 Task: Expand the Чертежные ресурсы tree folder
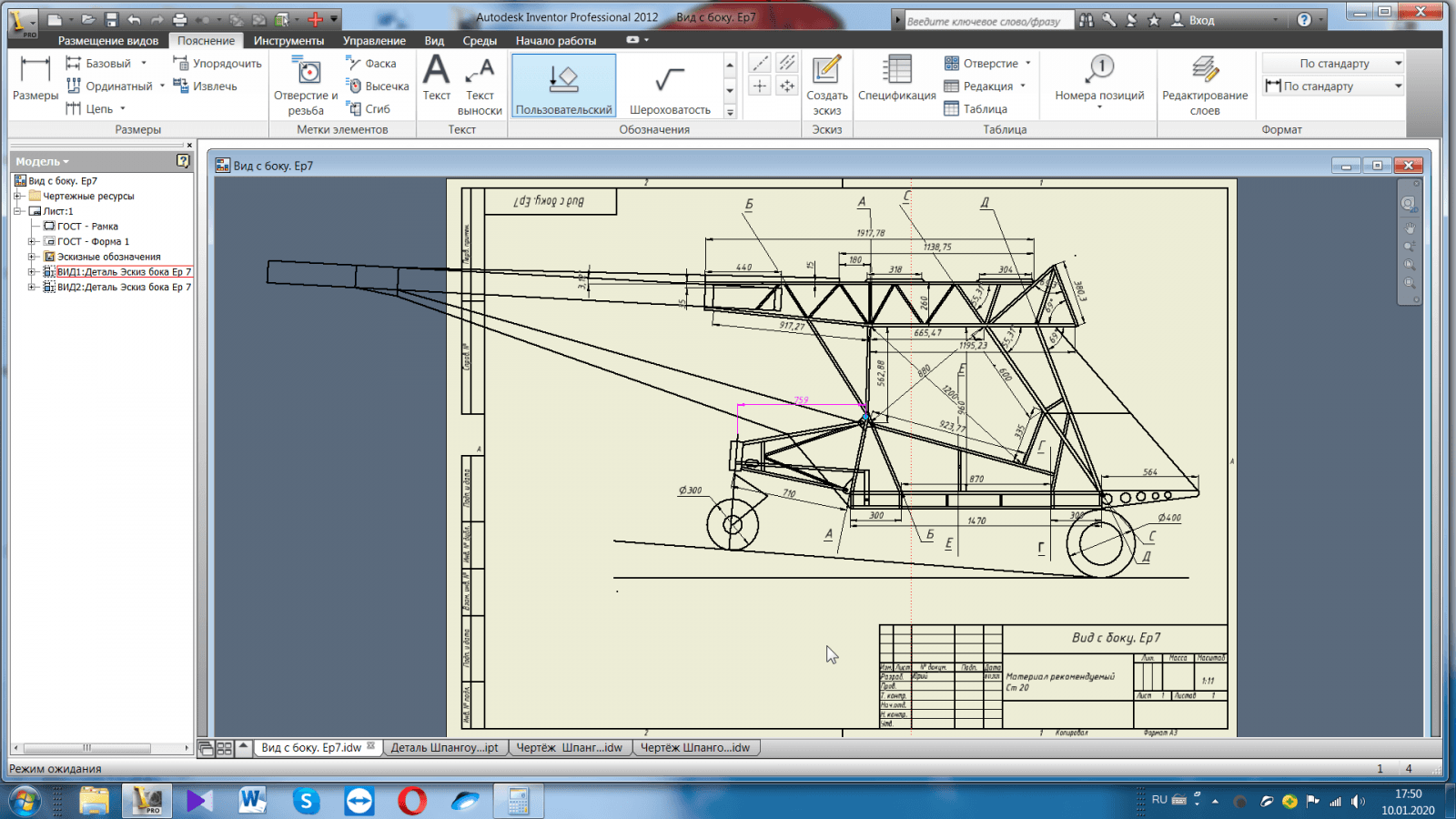(x=17, y=196)
